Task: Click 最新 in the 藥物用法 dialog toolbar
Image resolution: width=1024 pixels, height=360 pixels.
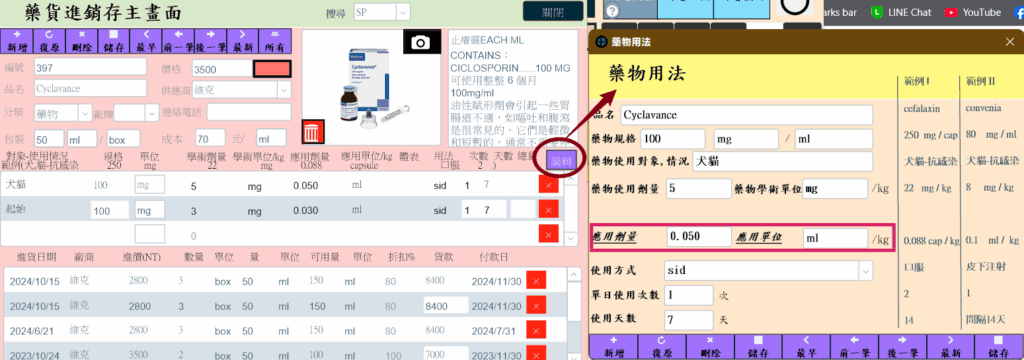Action: 950,346
